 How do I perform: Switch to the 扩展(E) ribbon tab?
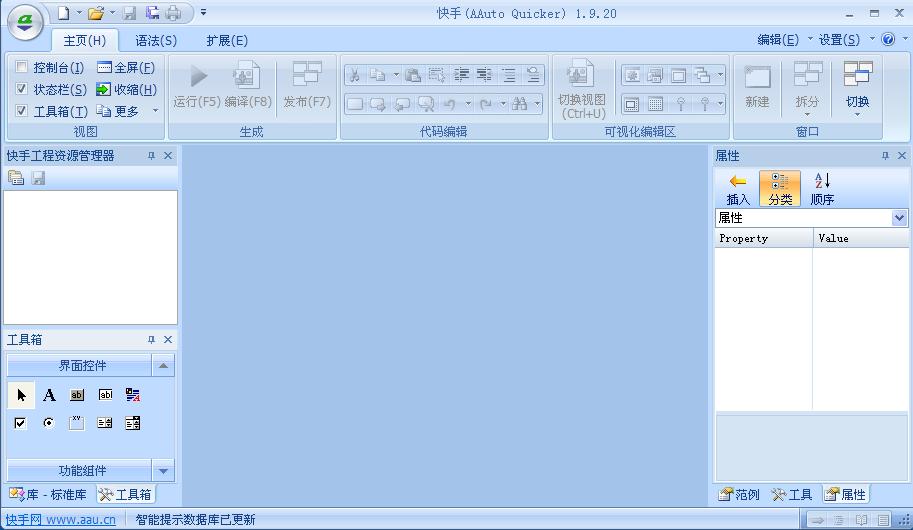[227, 41]
